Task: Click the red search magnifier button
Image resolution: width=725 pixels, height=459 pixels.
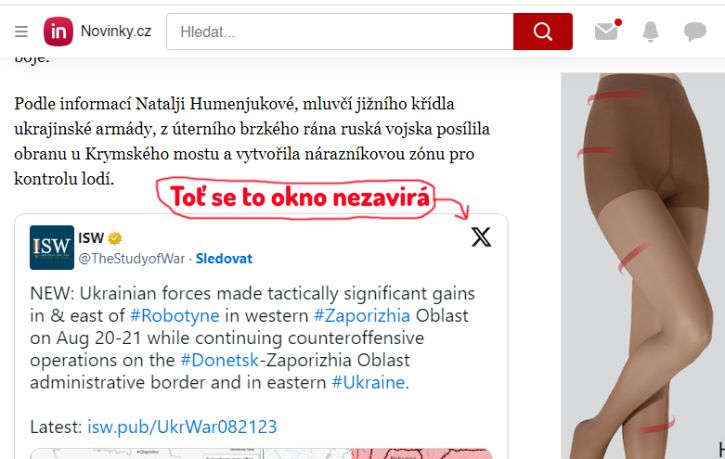Action: pos(543,31)
